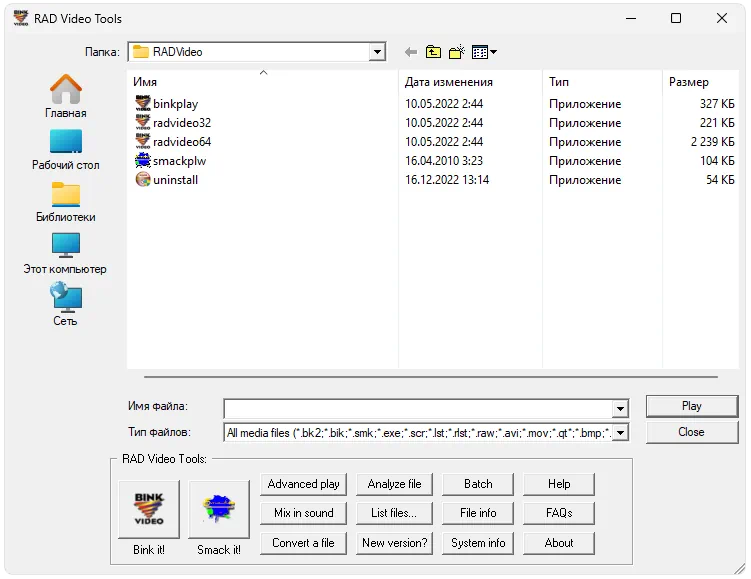Image resolution: width=751 pixels, height=579 pixels.
Task: Click the date 16.12.2022 13:14
Action: [447, 180]
